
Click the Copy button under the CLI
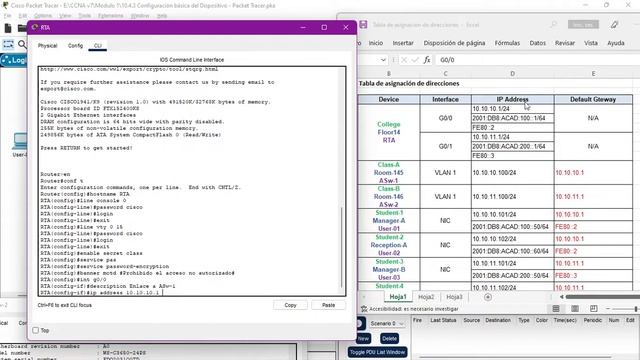pyautogui.click(x=290, y=305)
